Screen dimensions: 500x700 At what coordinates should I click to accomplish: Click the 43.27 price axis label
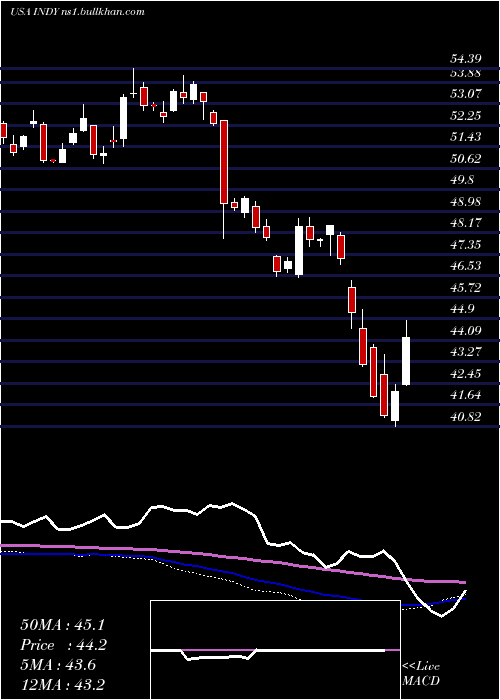point(465,352)
